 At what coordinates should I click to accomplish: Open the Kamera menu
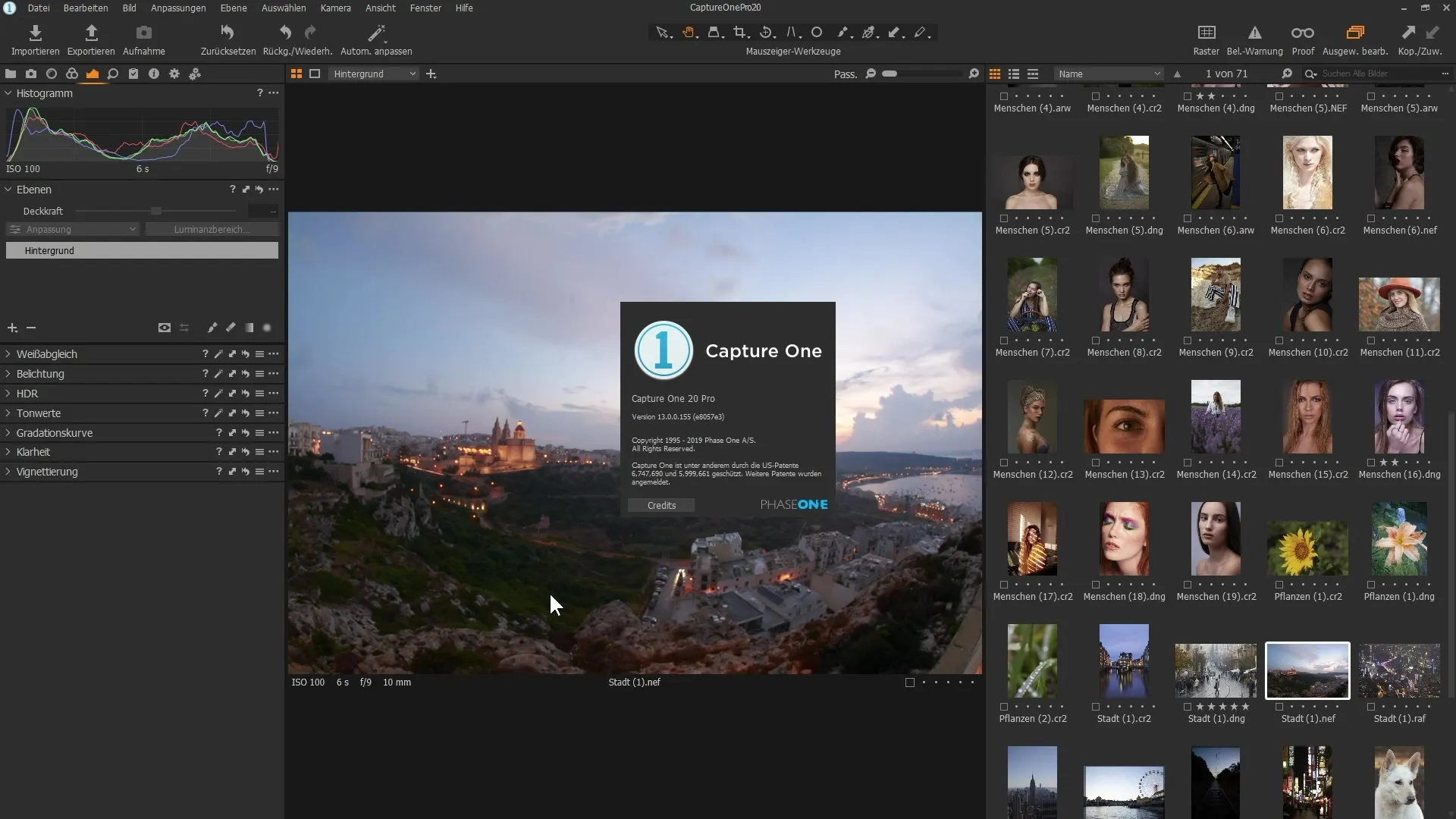(x=335, y=8)
